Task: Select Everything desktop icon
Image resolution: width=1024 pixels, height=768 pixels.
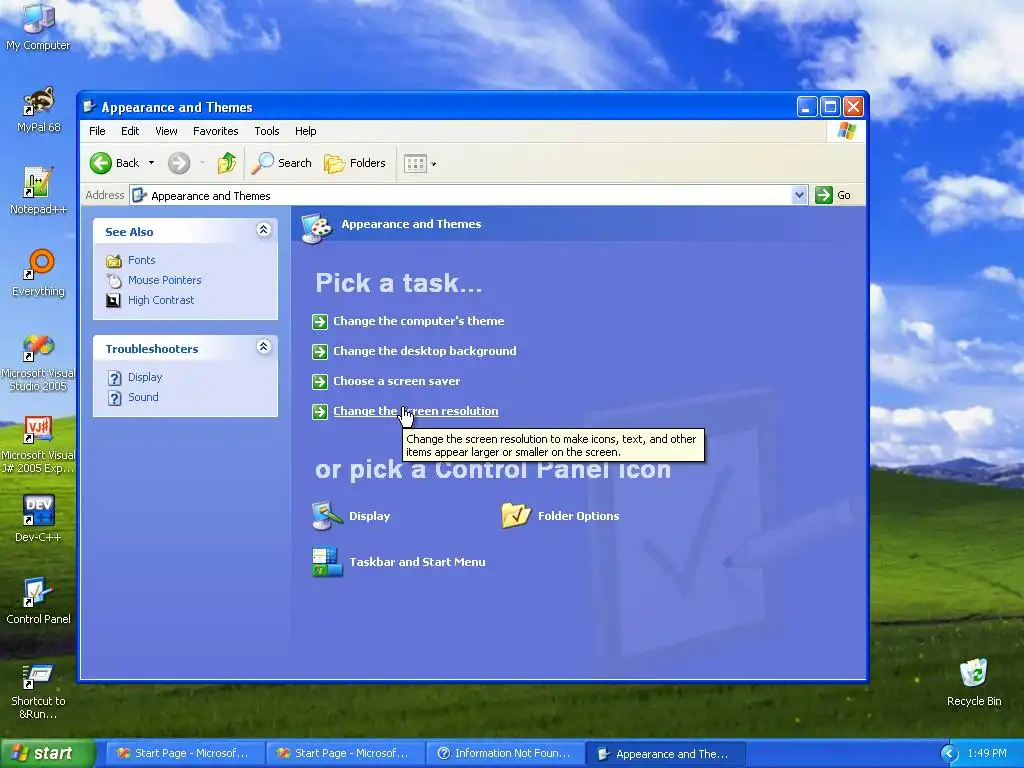Action: (39, 273)
